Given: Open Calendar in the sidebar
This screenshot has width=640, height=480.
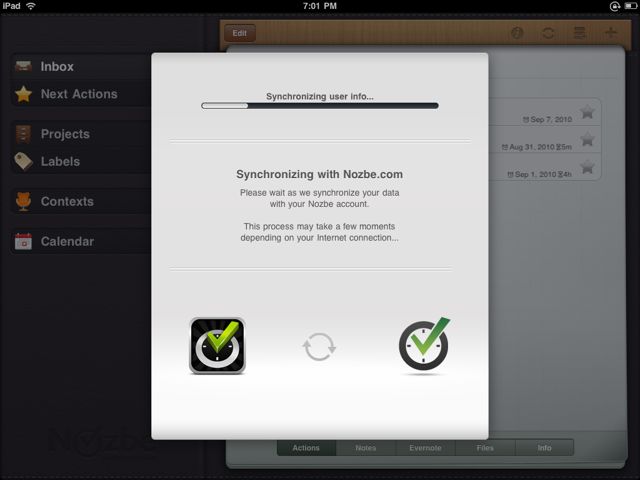Looking at the screenshot, I should coord(81,241).
